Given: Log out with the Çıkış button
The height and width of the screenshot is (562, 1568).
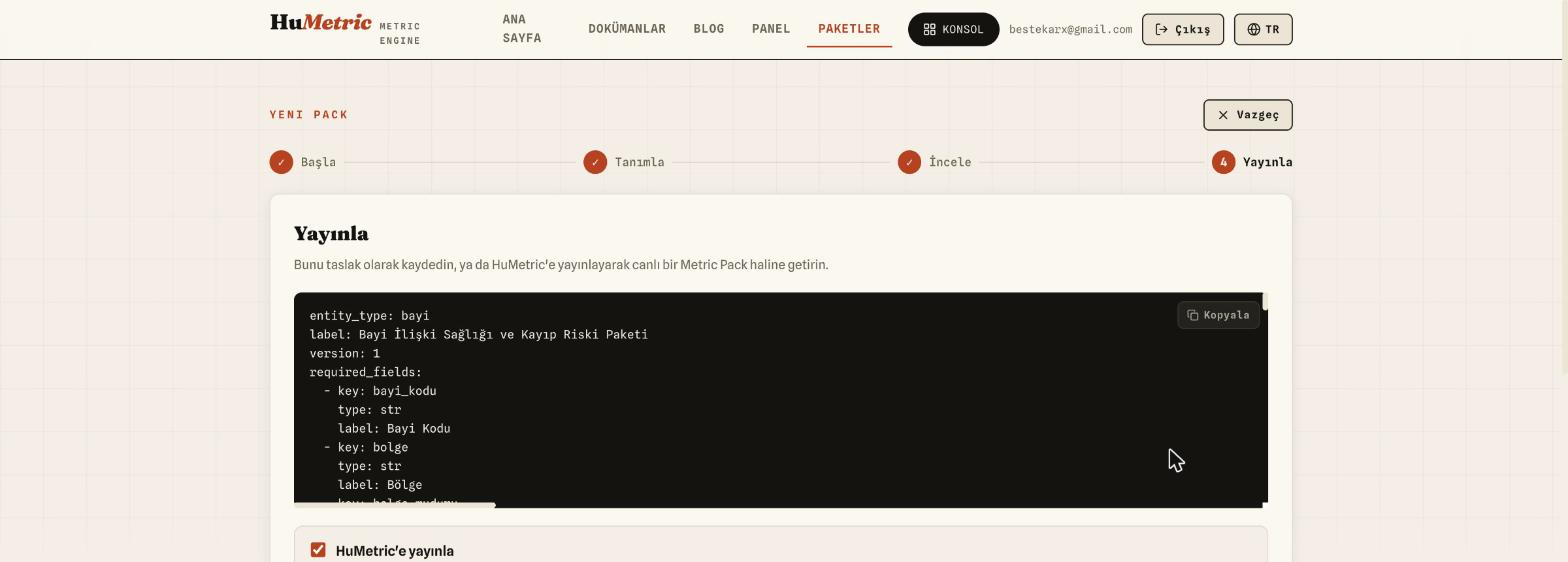Looking at the screenshot, I should 1183,29.
